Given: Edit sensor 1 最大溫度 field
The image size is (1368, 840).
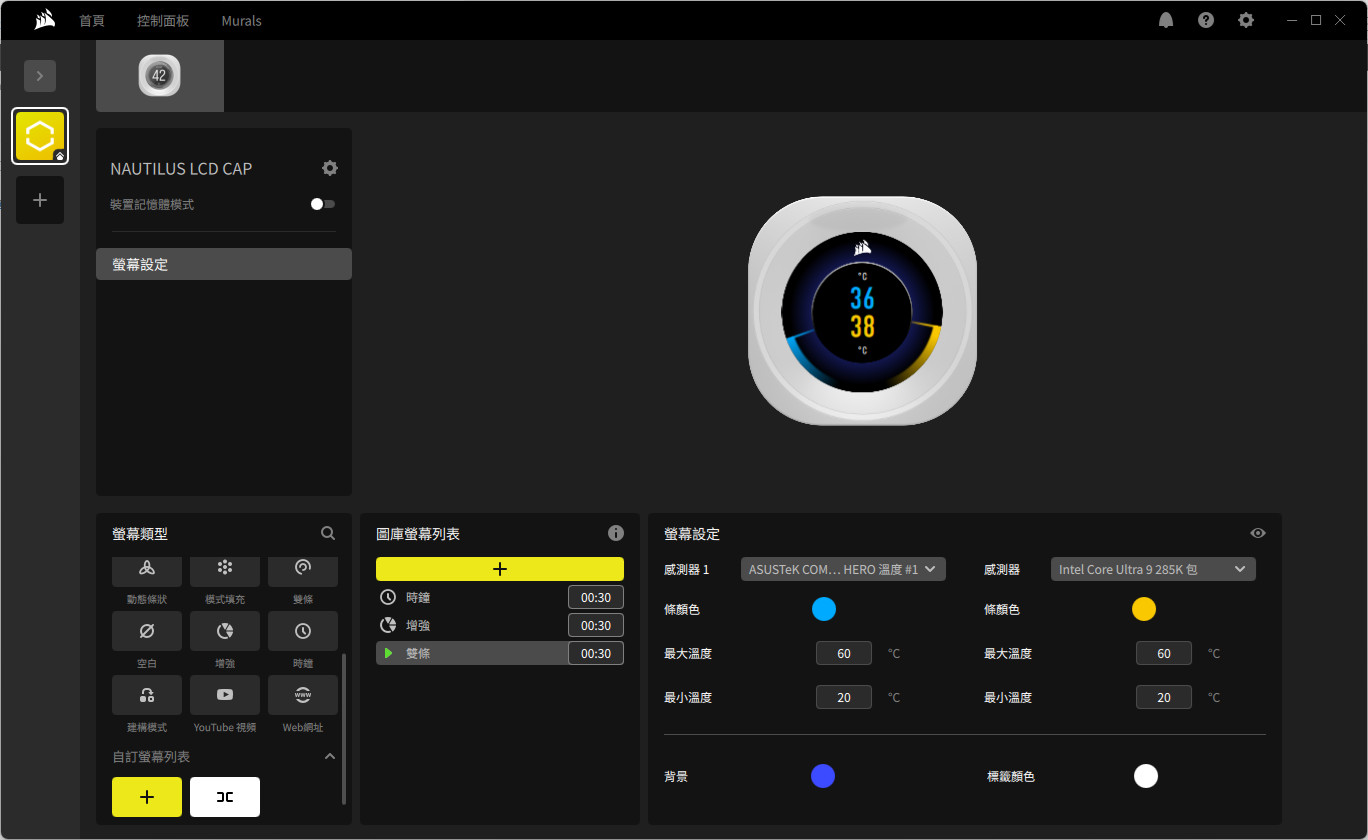Looking at the screenshot, I should pos(844,653).
